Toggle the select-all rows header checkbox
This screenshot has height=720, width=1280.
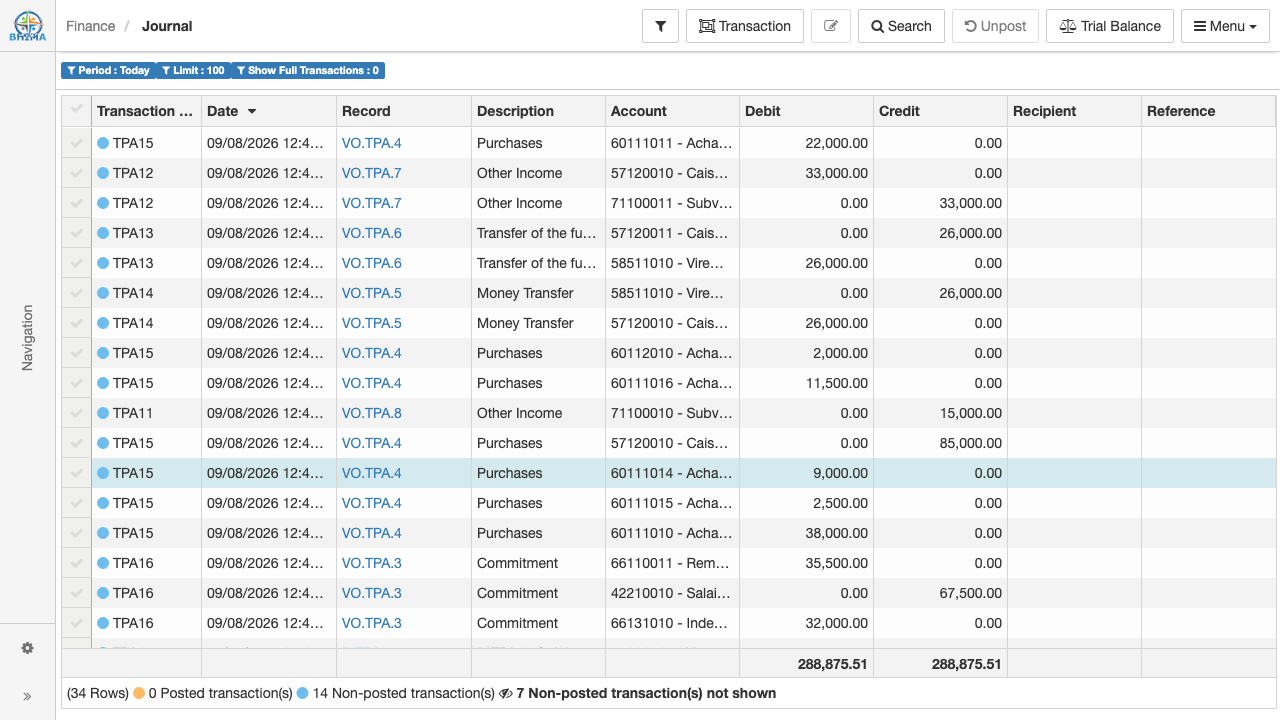pyautogui.click(x=76, y=110)
